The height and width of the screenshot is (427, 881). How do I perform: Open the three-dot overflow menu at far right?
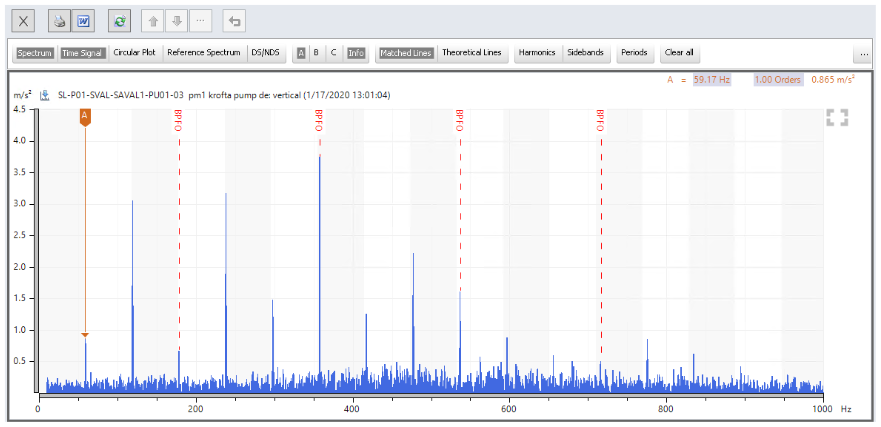[861, 53]
